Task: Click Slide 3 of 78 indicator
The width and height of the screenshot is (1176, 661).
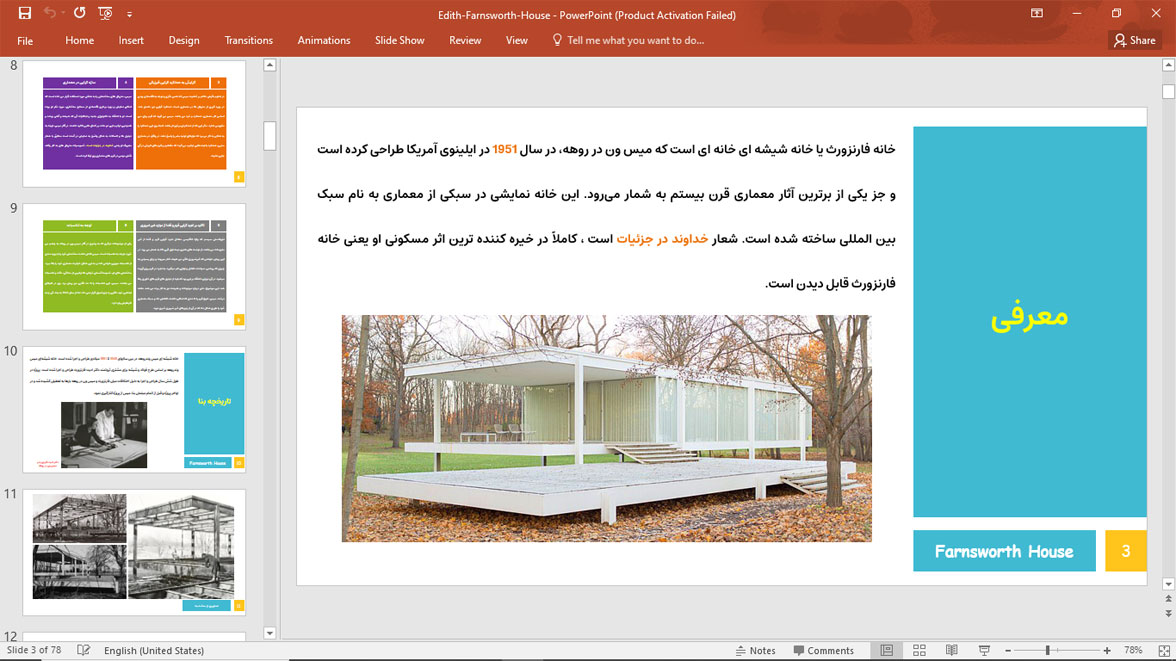Action: click(x=34, y=650)
